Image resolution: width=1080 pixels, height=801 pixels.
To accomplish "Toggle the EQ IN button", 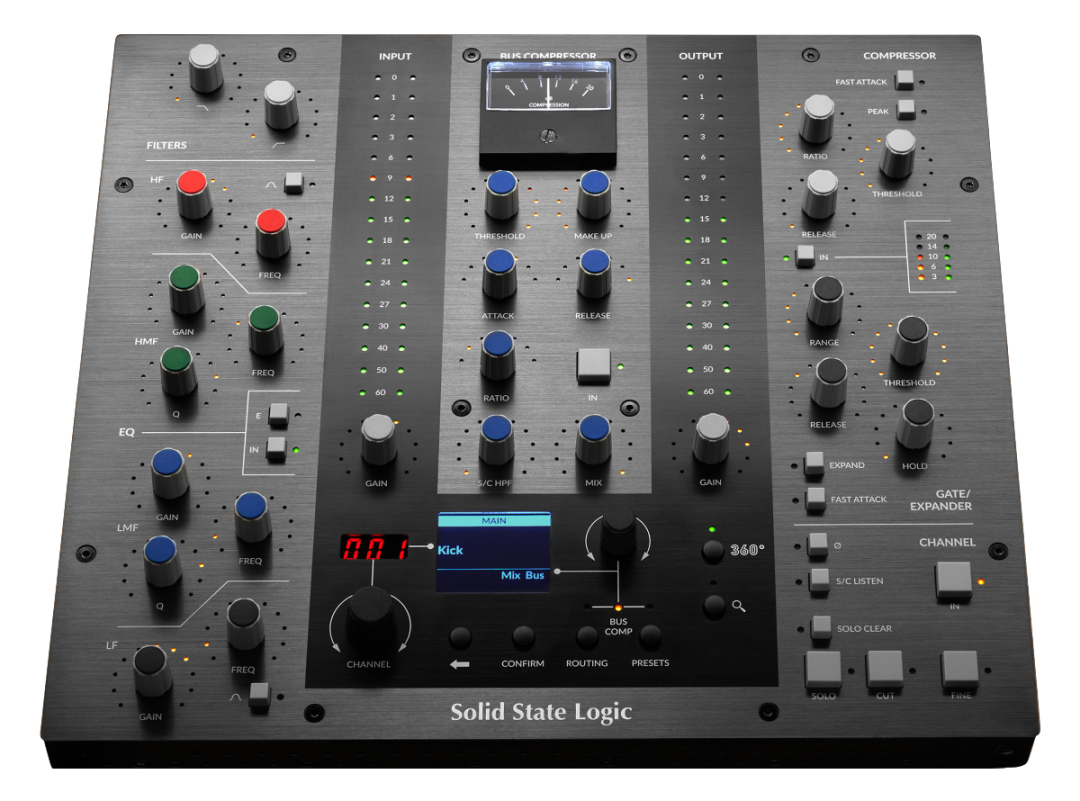I will click(276, 448).
